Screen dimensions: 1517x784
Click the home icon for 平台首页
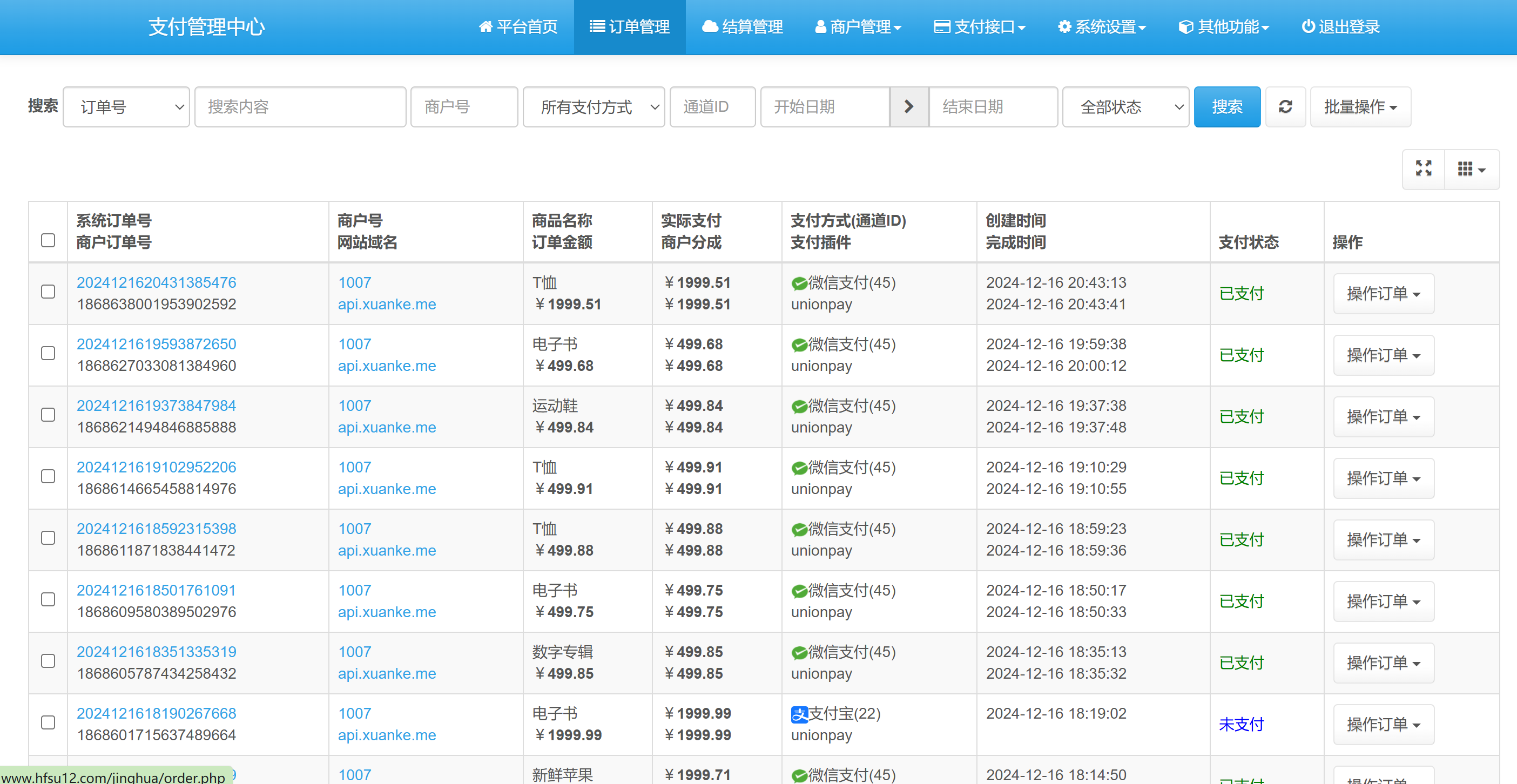pos(486,26)
